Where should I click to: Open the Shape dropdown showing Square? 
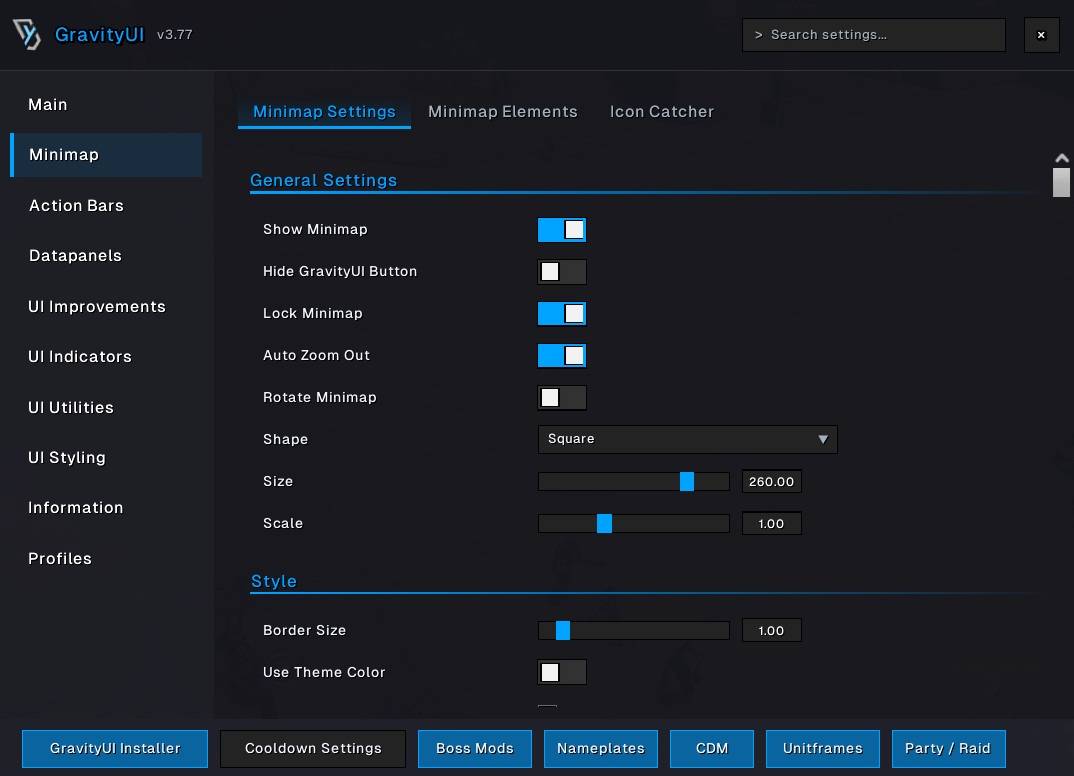coord(688,439)
